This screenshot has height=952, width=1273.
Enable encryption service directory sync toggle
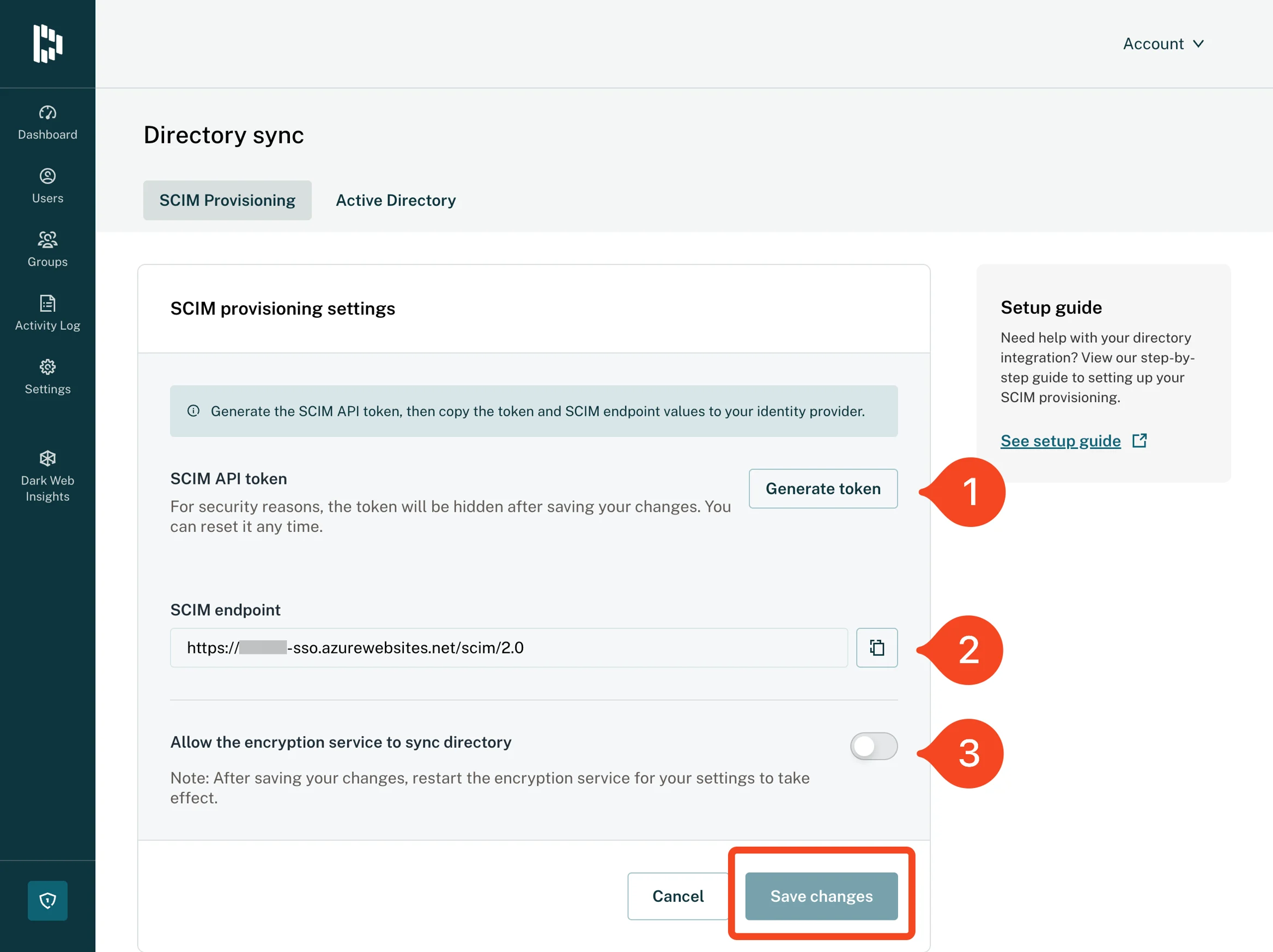874,746
